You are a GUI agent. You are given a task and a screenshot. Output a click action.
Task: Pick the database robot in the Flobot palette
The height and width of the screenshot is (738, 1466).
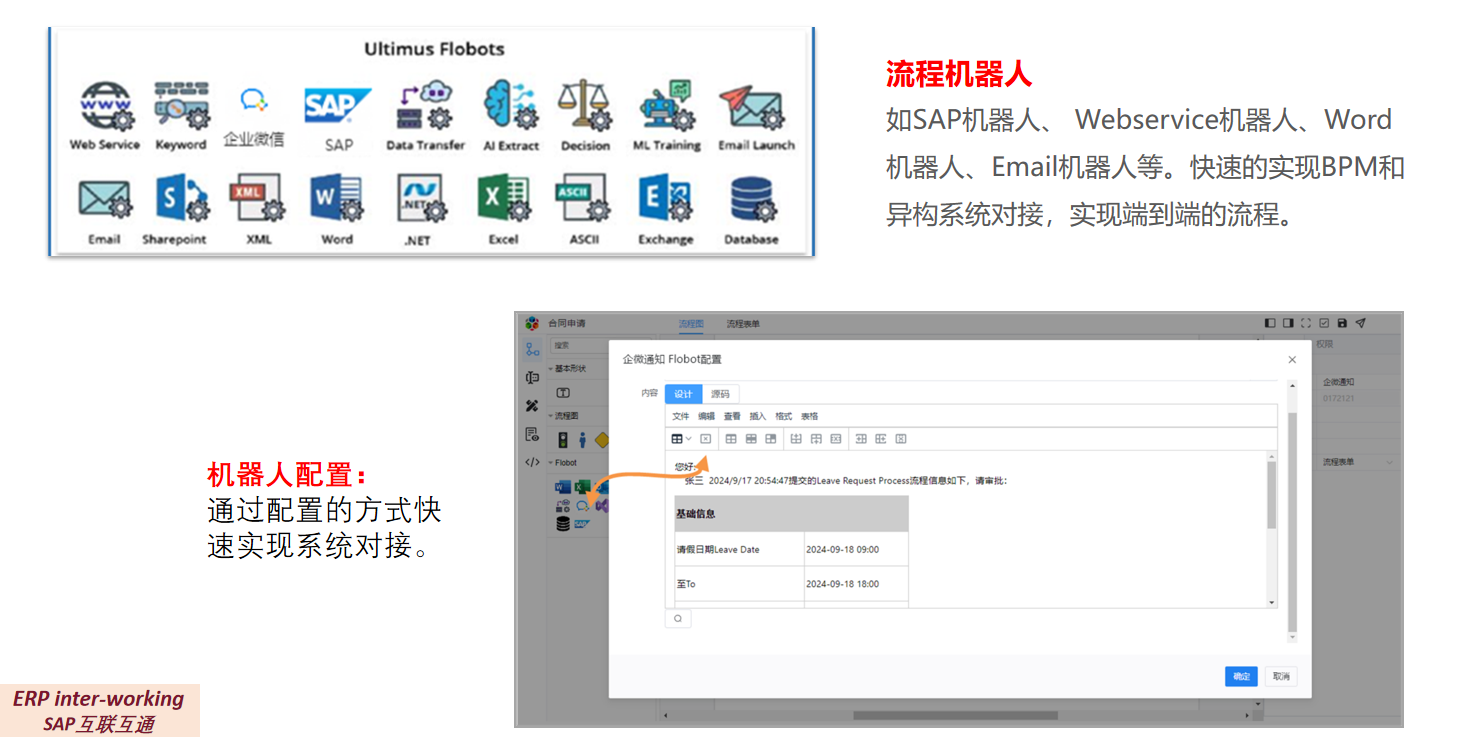tap(563, 523)
